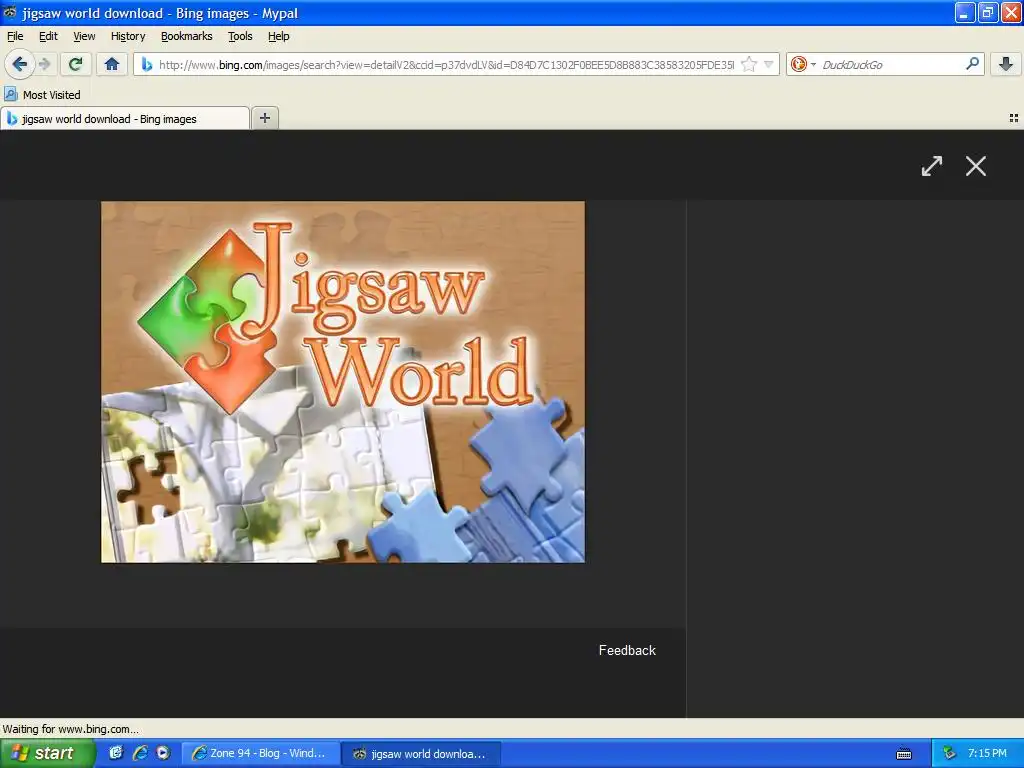Open a new tab with the plus button

point(264,118)
